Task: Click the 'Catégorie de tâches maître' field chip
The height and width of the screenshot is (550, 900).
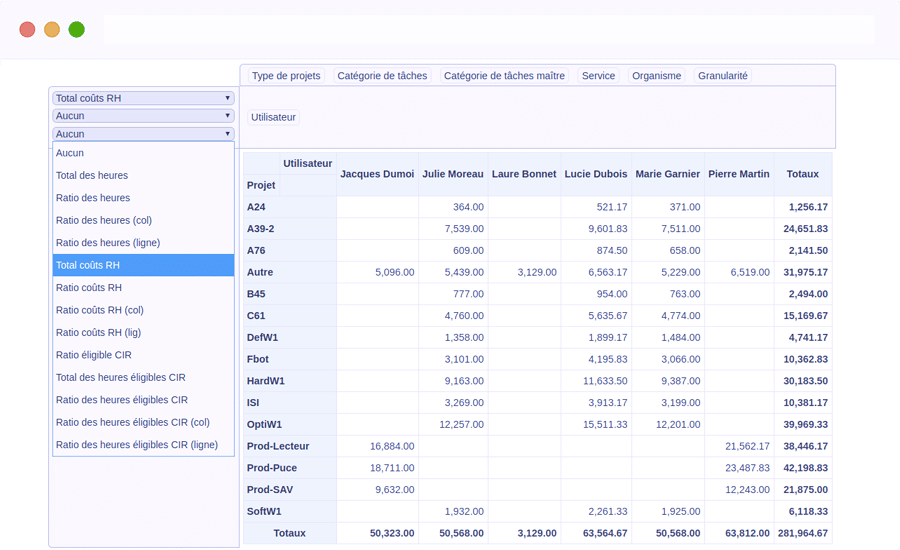Action: [504, 76]
